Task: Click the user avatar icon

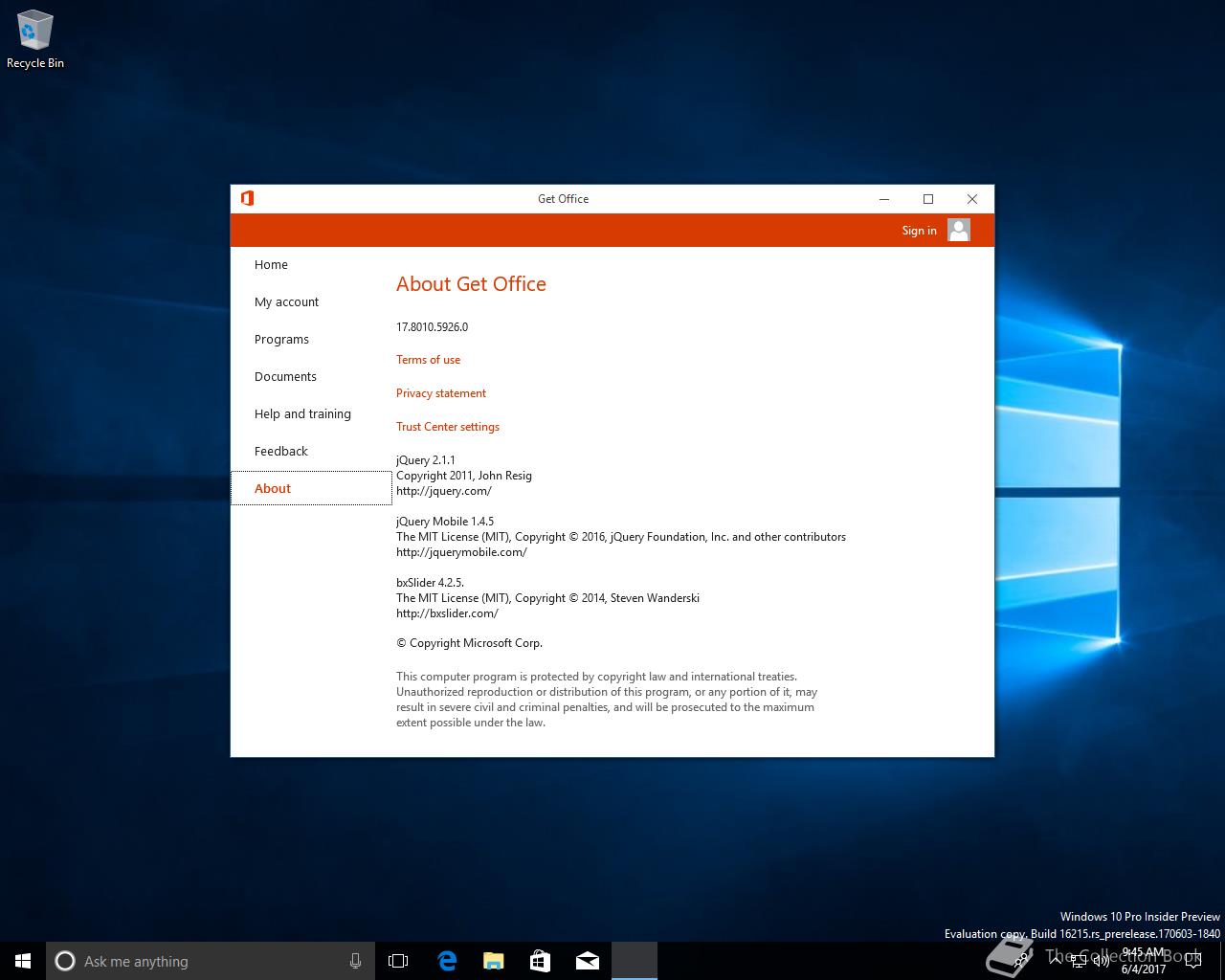Action: coord(959,230)
